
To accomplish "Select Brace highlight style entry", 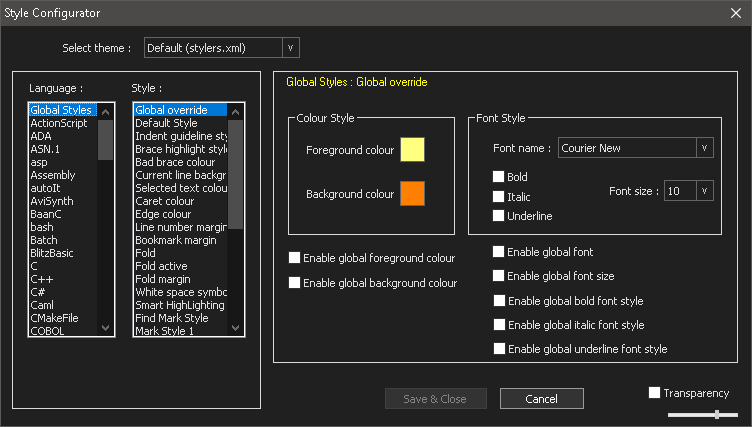I will pos(180,149).
